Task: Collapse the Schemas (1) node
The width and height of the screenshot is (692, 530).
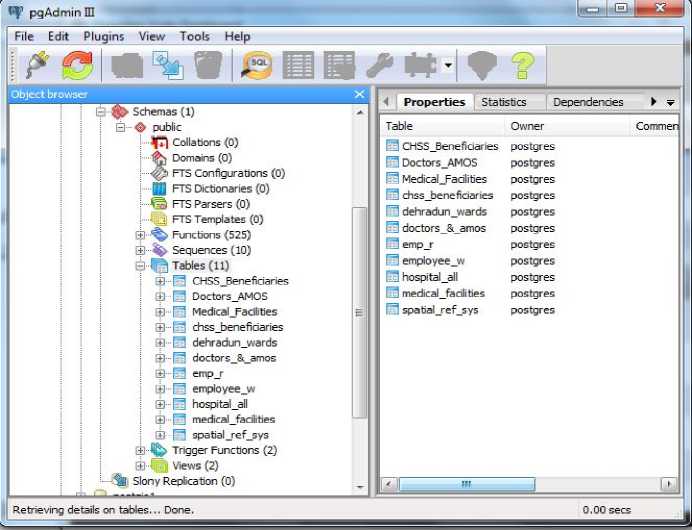Action: tap(101, 112)
